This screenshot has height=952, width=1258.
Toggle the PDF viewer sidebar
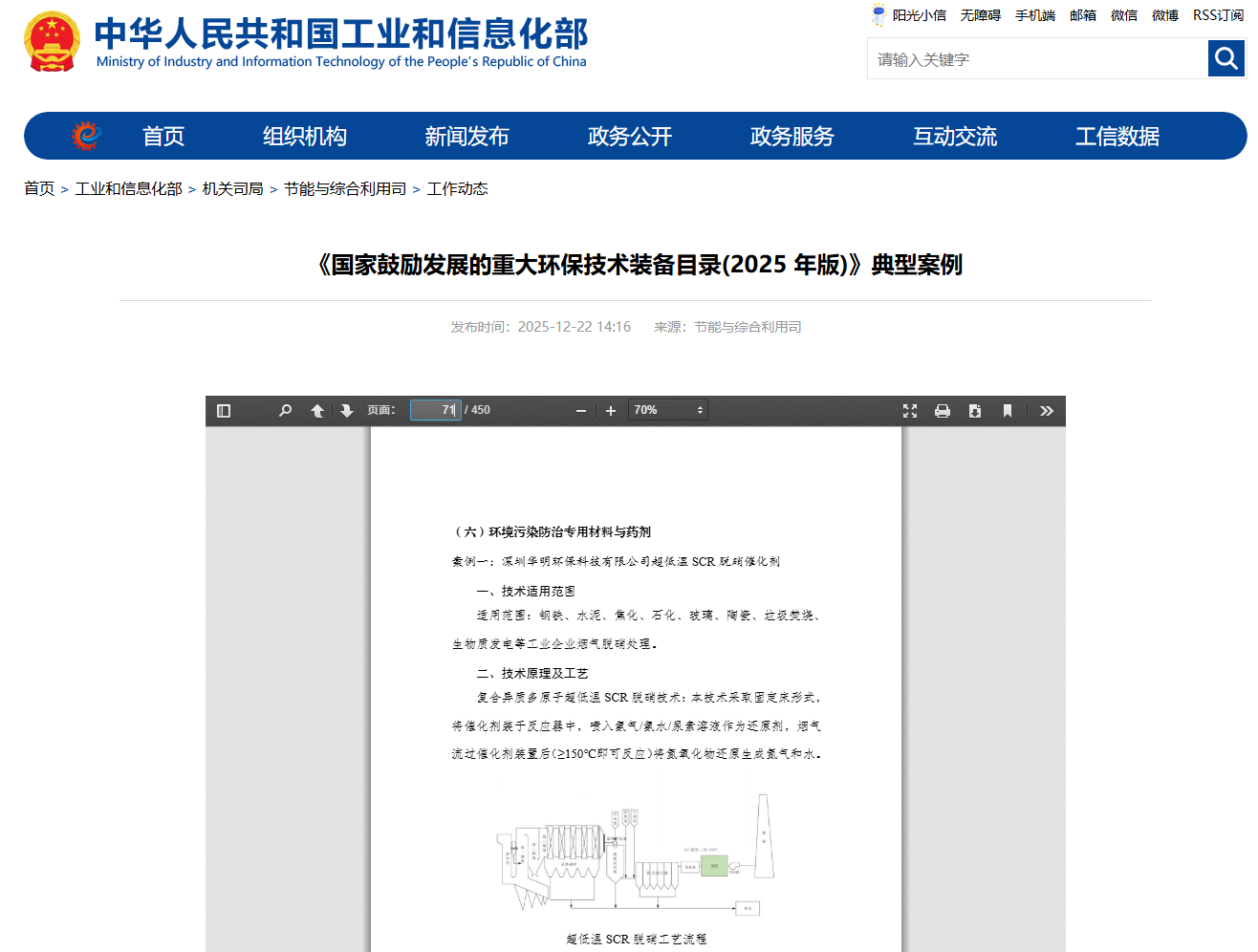click(224, 411)
